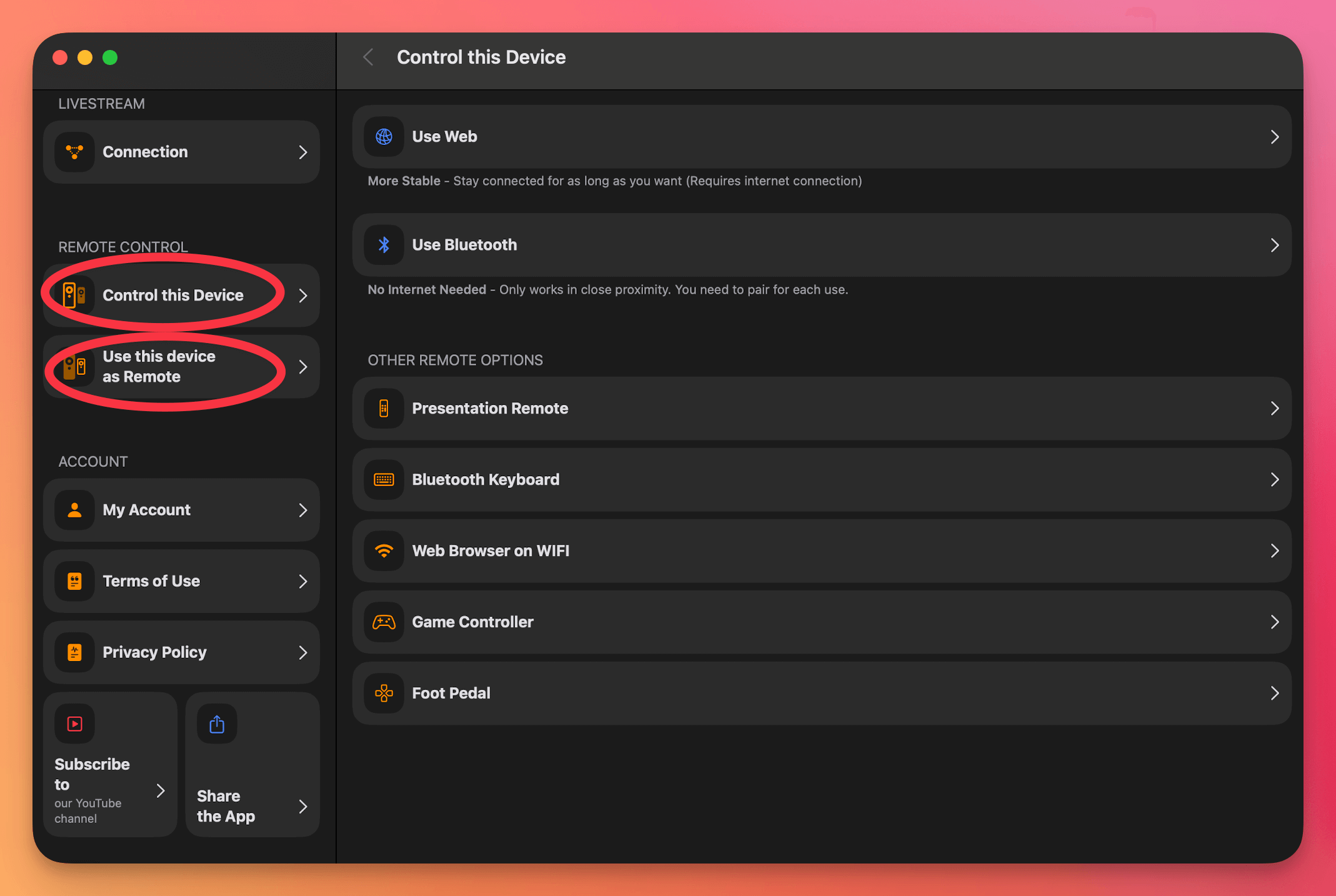Screen dimensions: 1336x896
Task: Open Privacy Policy
Action: pos(181,652)
